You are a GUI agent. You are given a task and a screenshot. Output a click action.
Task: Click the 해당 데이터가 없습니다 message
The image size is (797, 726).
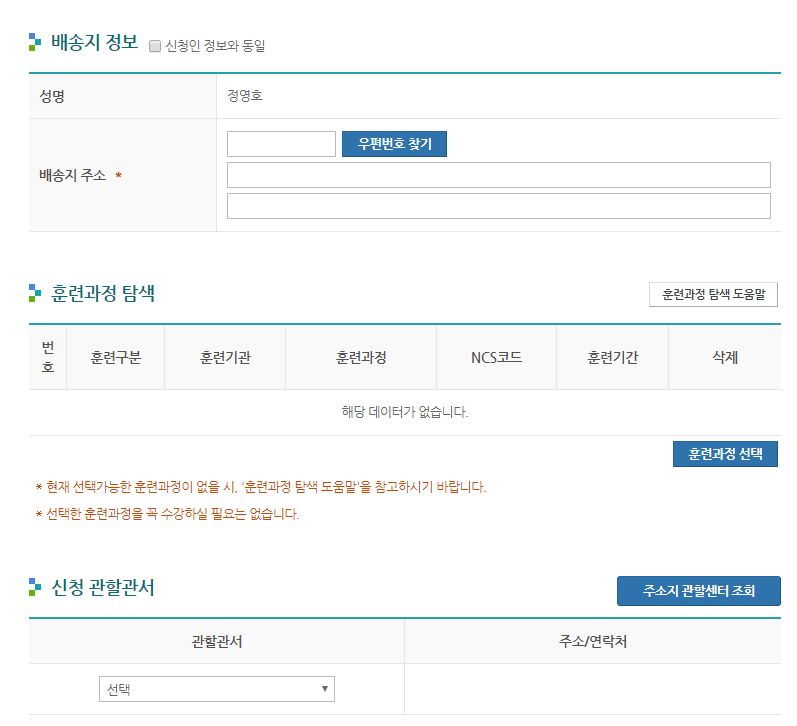pos(405,412)
